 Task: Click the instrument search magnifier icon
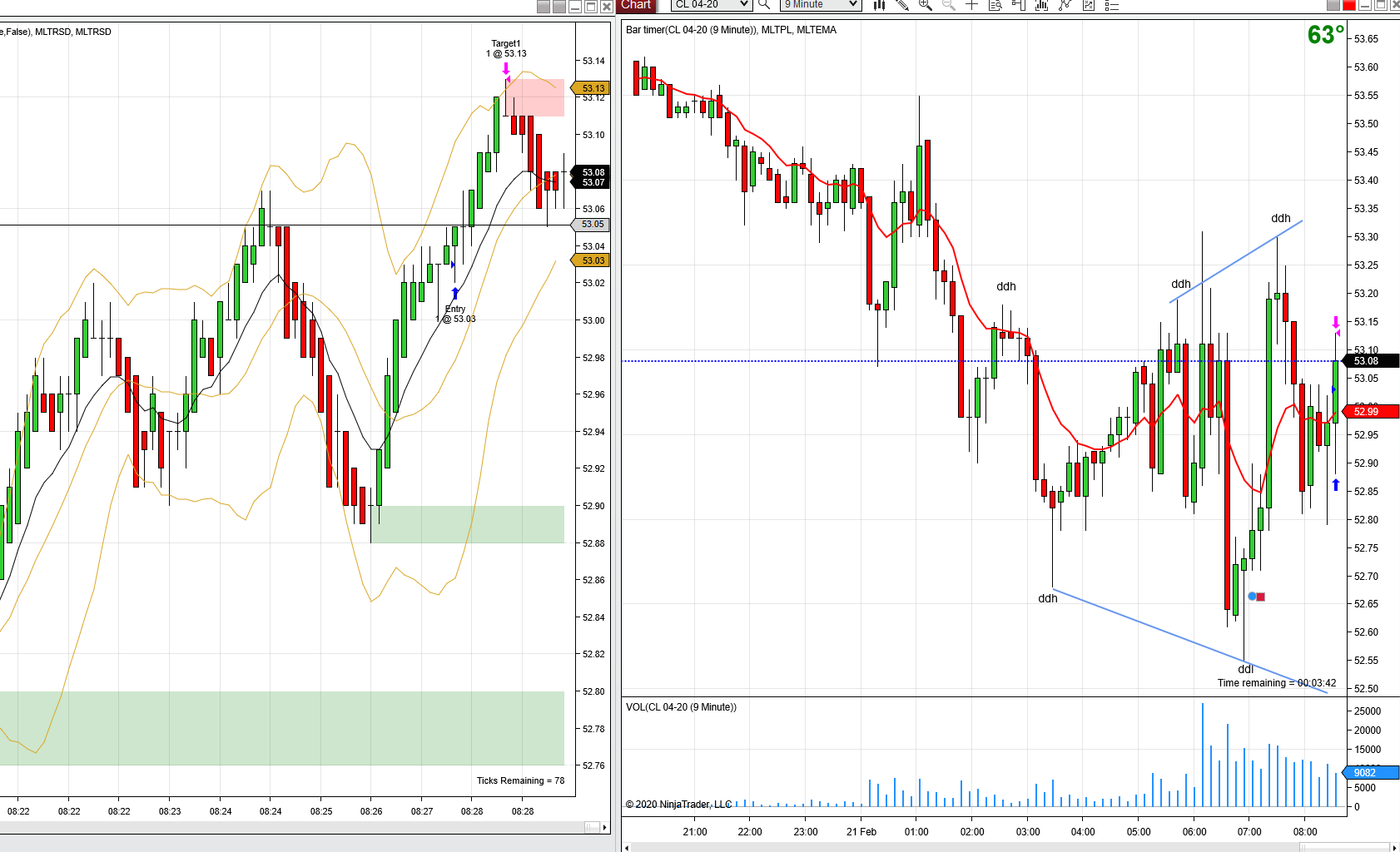pyautogui.click(x=764, y=5)
